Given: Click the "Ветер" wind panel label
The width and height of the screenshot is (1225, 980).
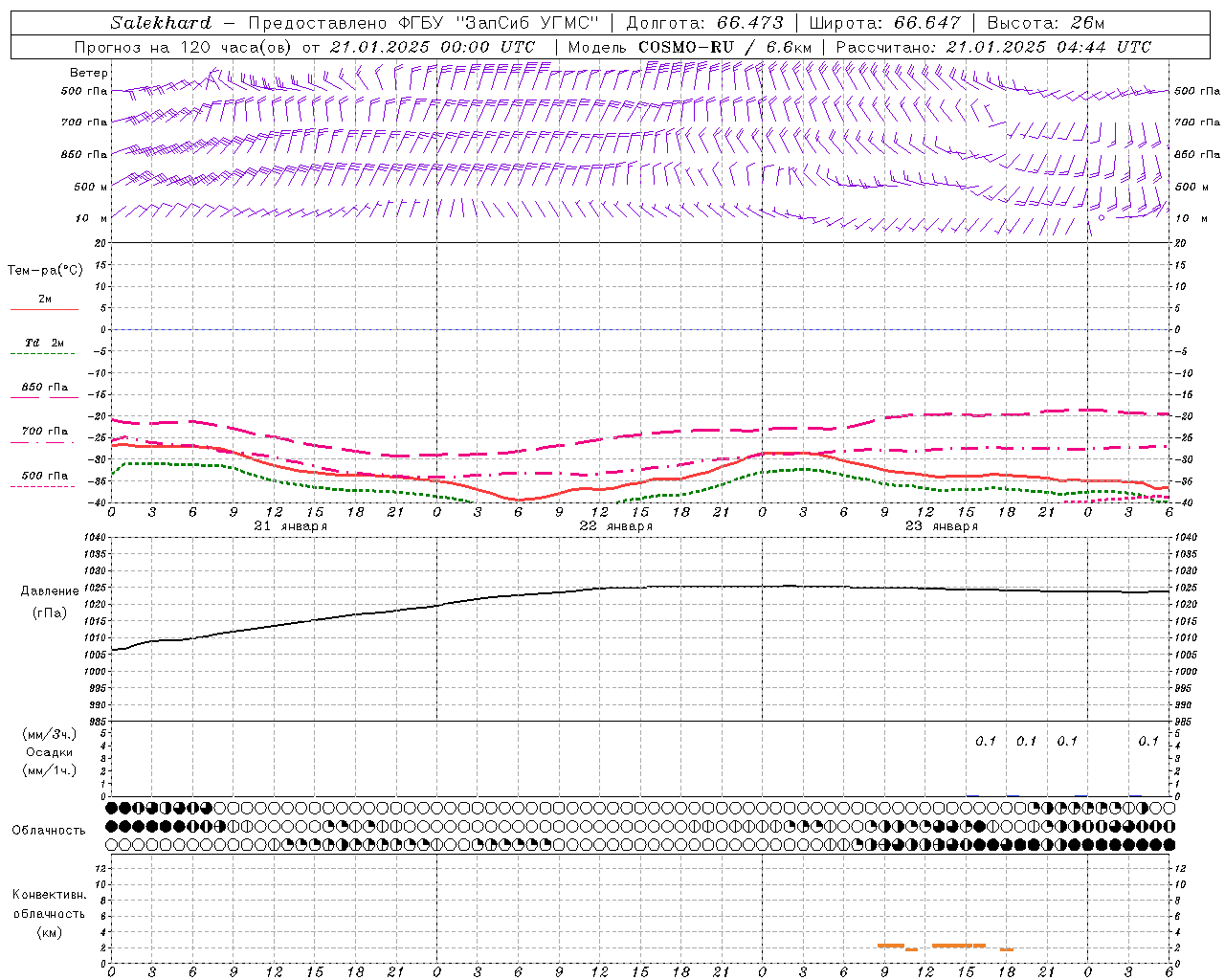Looking at the screenshot, I should 89,73.
